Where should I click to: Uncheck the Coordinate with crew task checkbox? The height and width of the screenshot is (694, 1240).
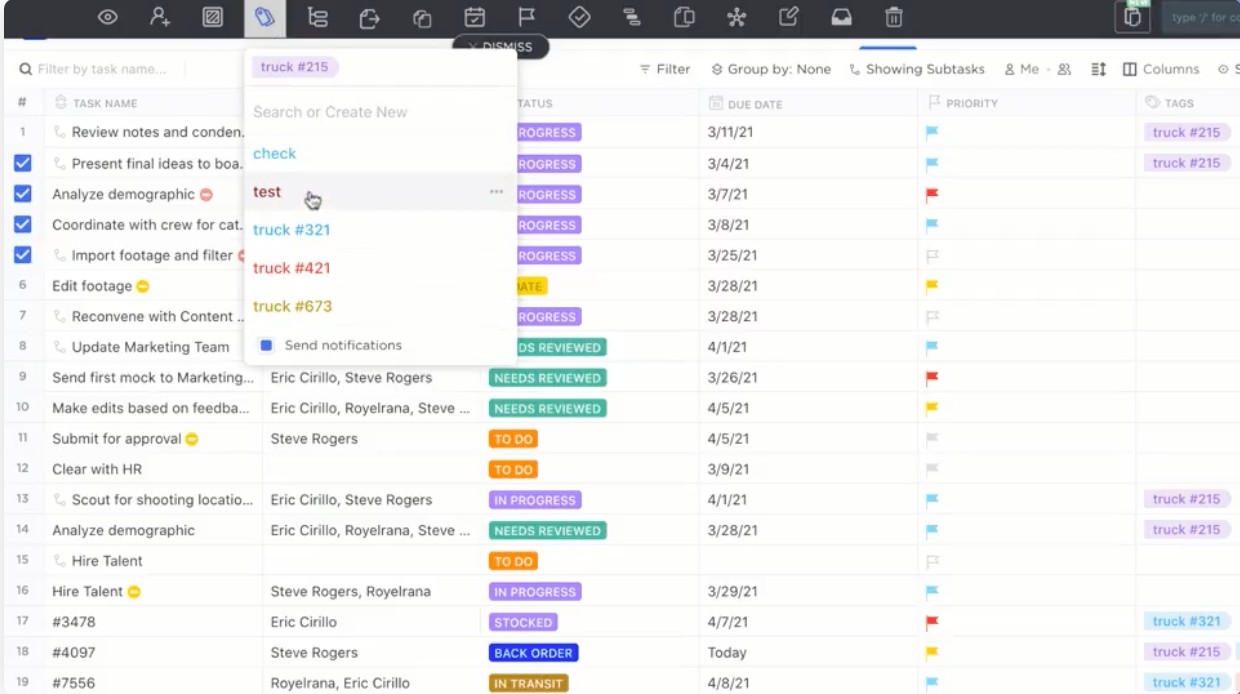click(23, 224)
